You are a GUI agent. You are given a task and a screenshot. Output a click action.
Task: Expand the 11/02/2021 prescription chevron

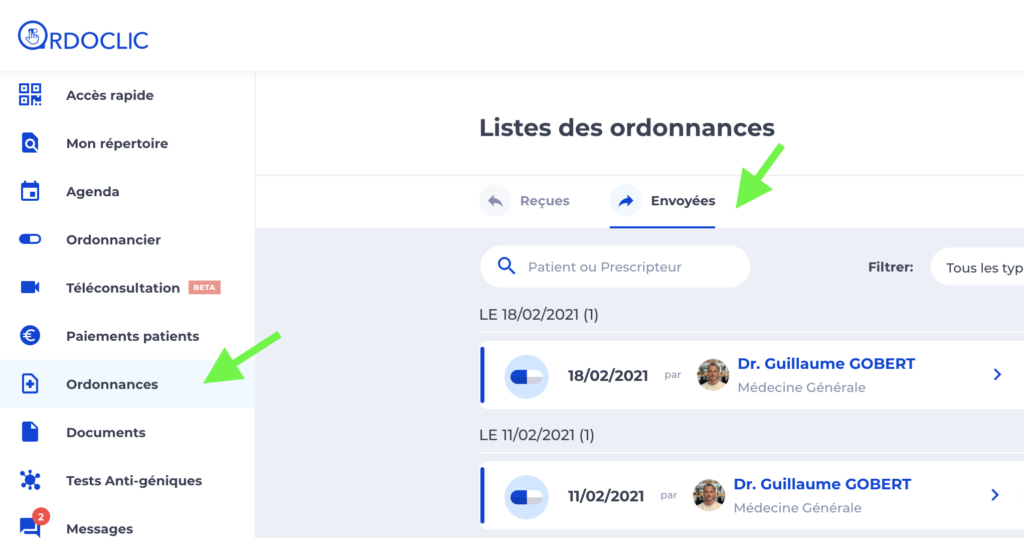(995, 494)
